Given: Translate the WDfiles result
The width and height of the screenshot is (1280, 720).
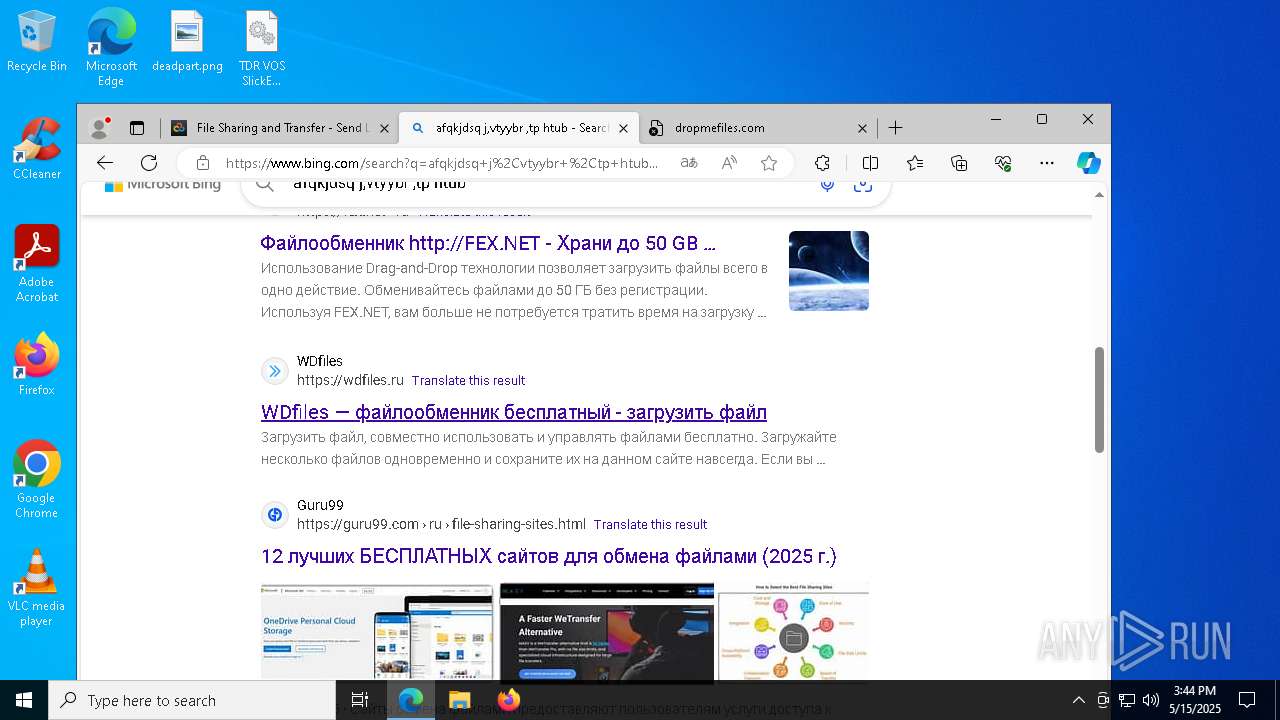Looking at the screenshot, I should click(x=468, y=381).
